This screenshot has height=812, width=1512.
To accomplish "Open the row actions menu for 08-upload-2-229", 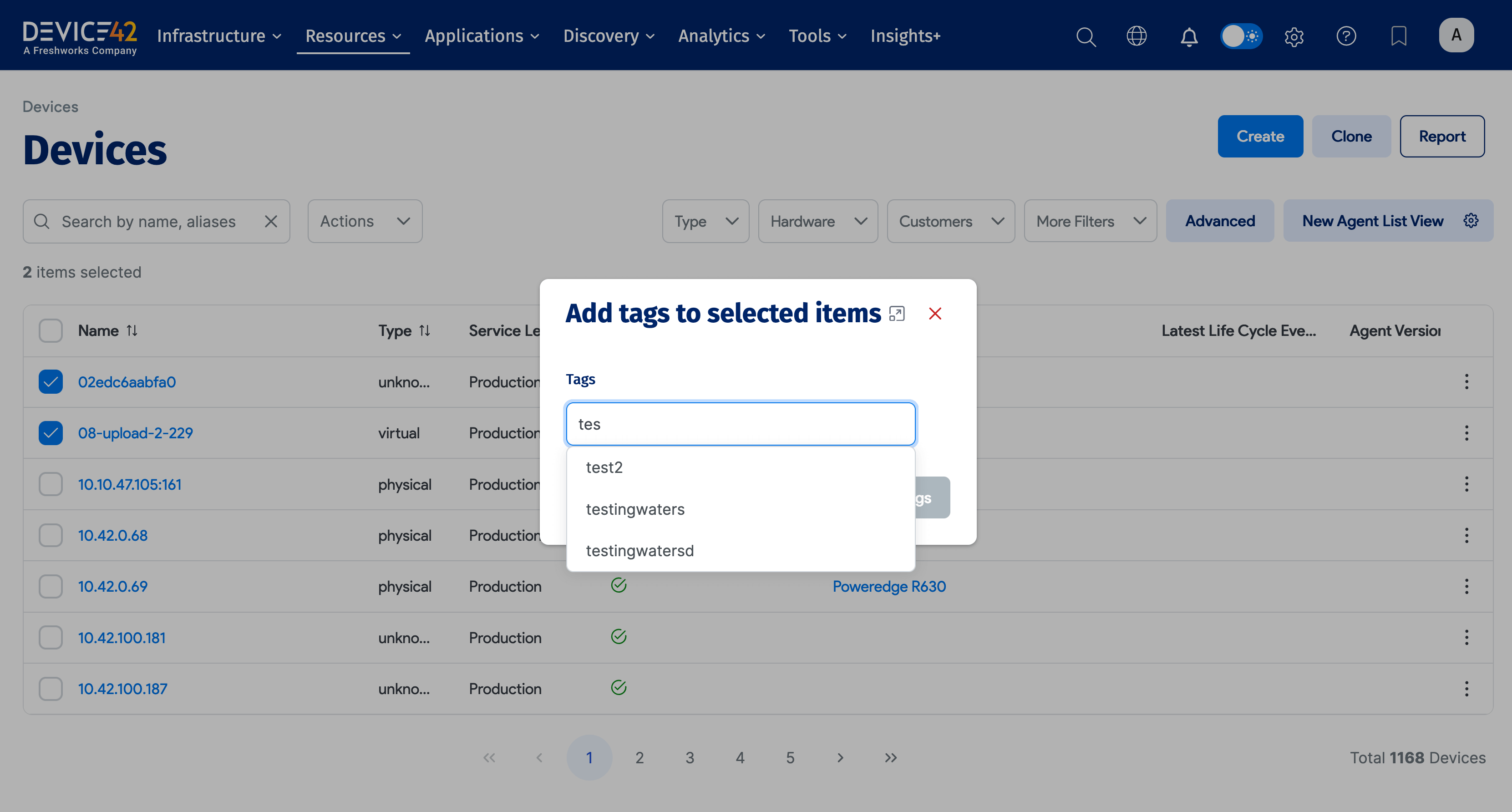I will [1467, 433].
